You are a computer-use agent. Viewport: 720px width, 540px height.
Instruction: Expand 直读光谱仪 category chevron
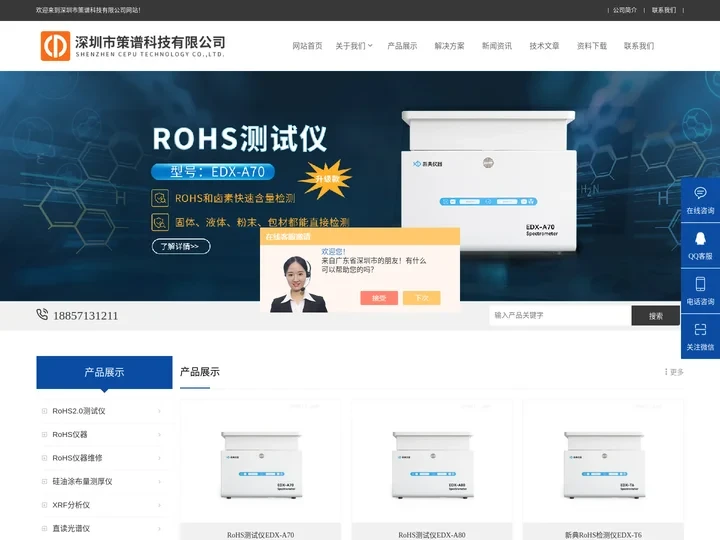click(159, 529)
